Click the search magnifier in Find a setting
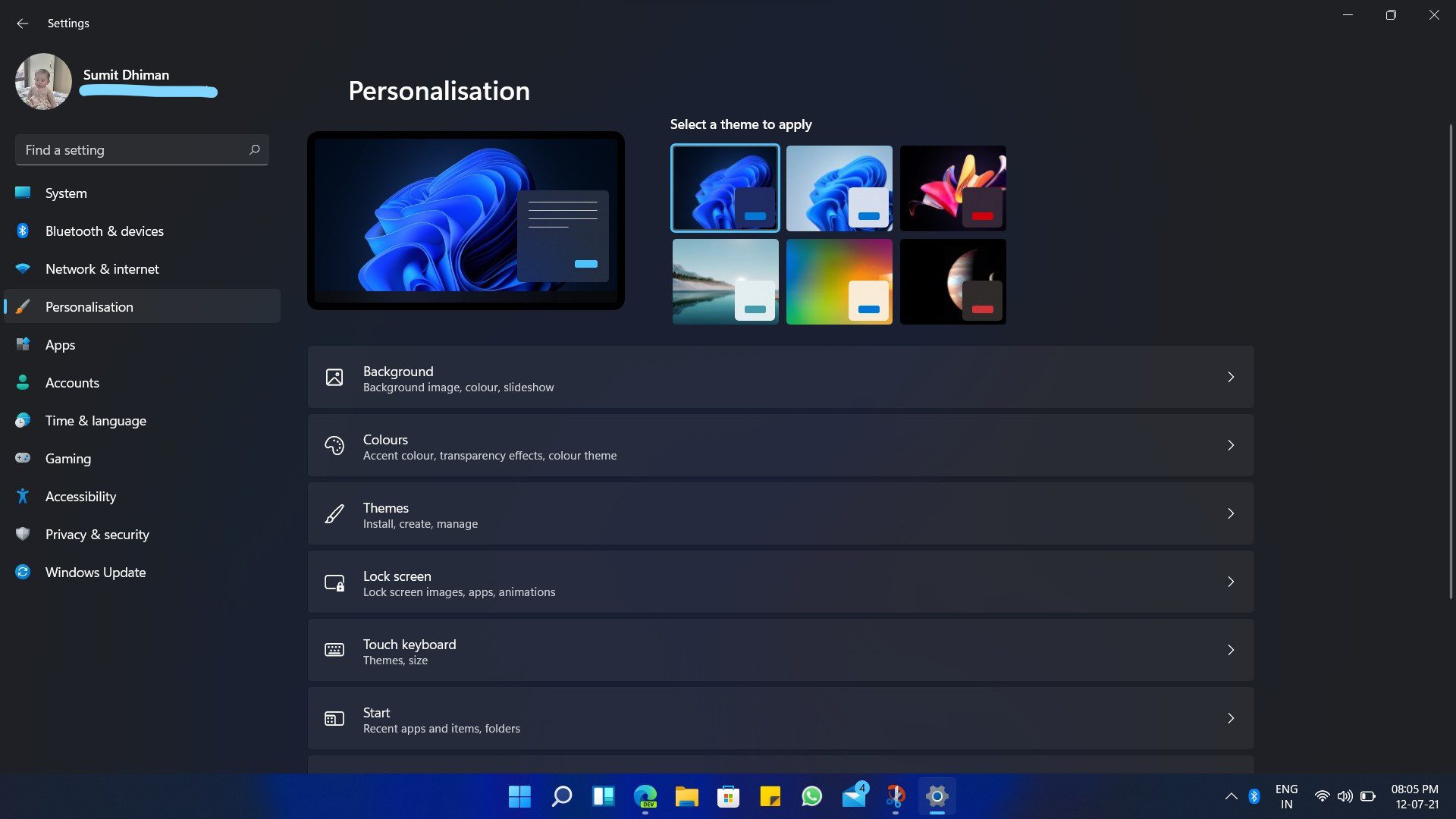 [254, 149]
